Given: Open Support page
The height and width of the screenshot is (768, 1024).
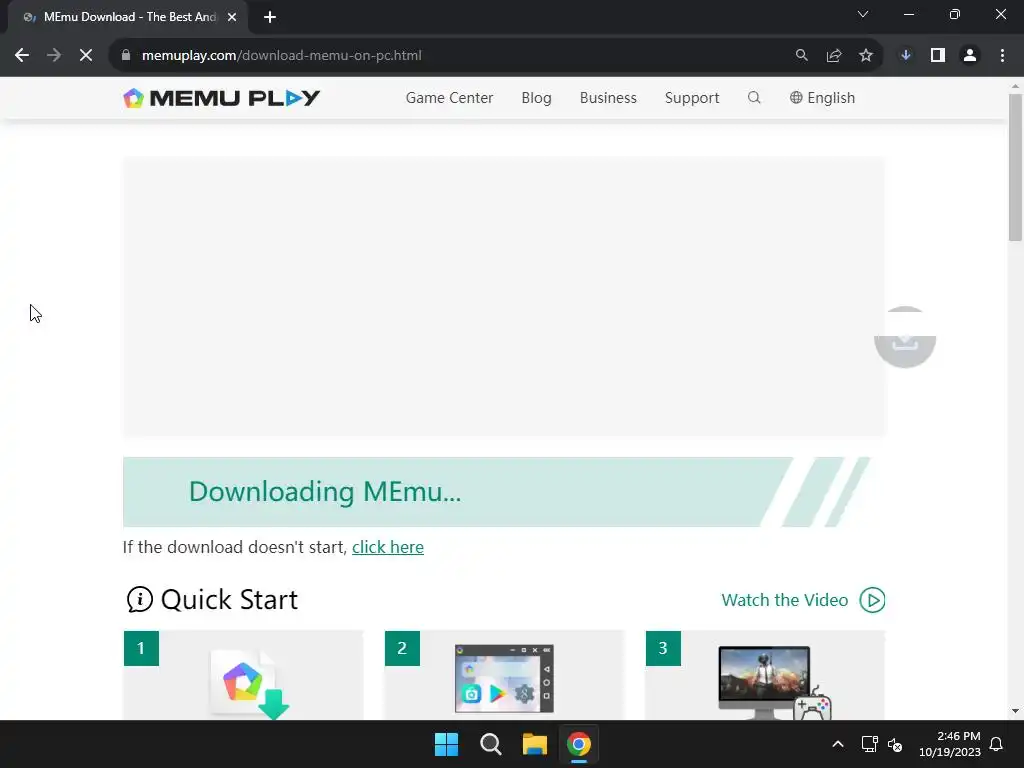Looking at the screenshot, I should click(692, 98).
